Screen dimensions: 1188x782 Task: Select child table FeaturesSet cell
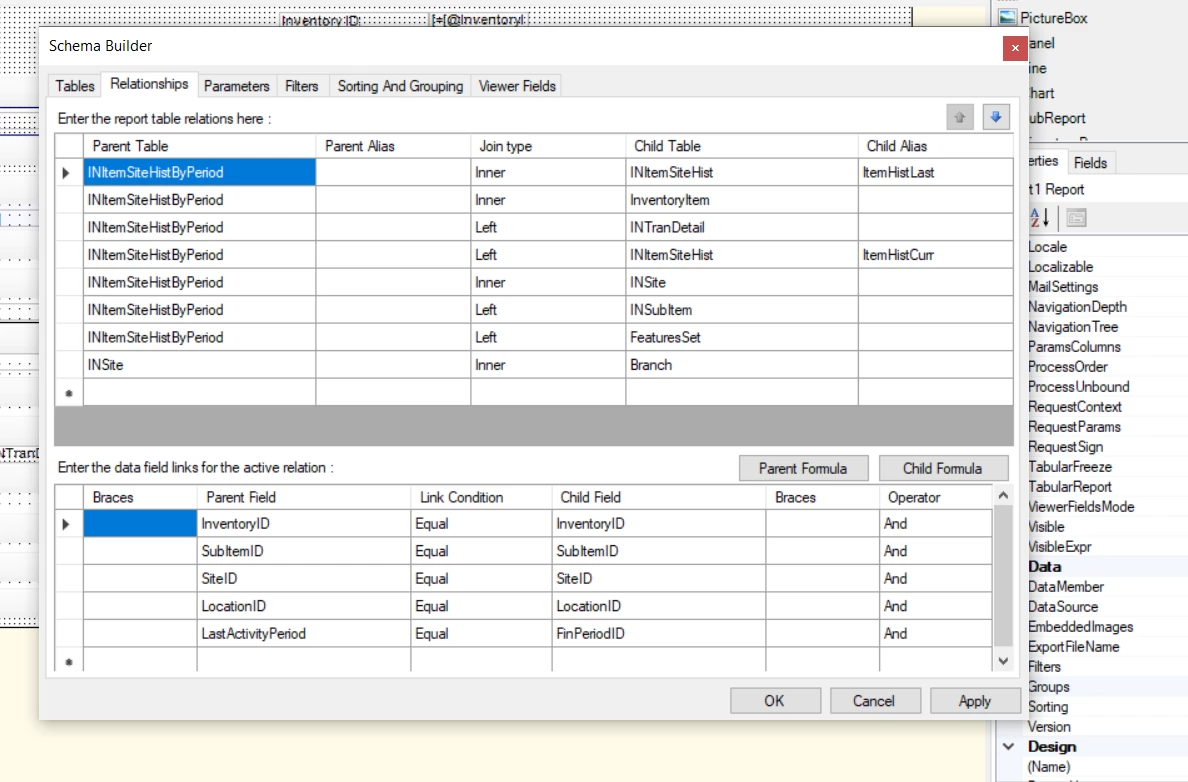(x=742, y=337)
